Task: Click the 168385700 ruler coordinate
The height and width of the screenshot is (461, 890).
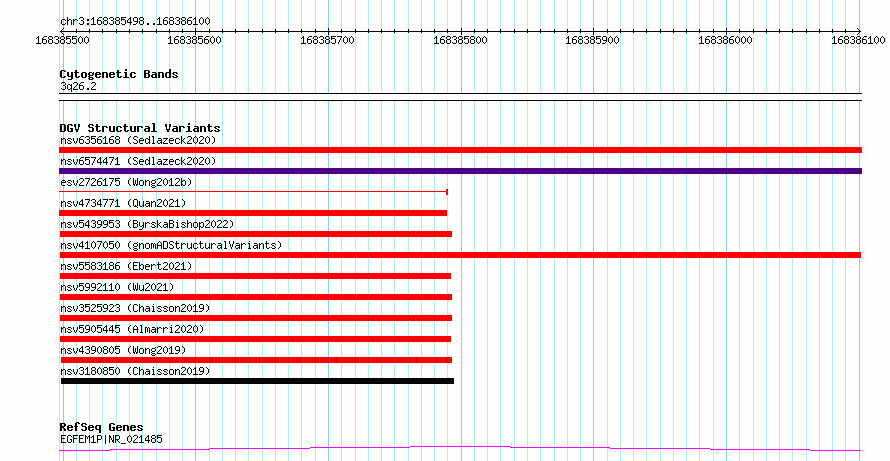Action: pyautogui.click(x=328, y=40)
